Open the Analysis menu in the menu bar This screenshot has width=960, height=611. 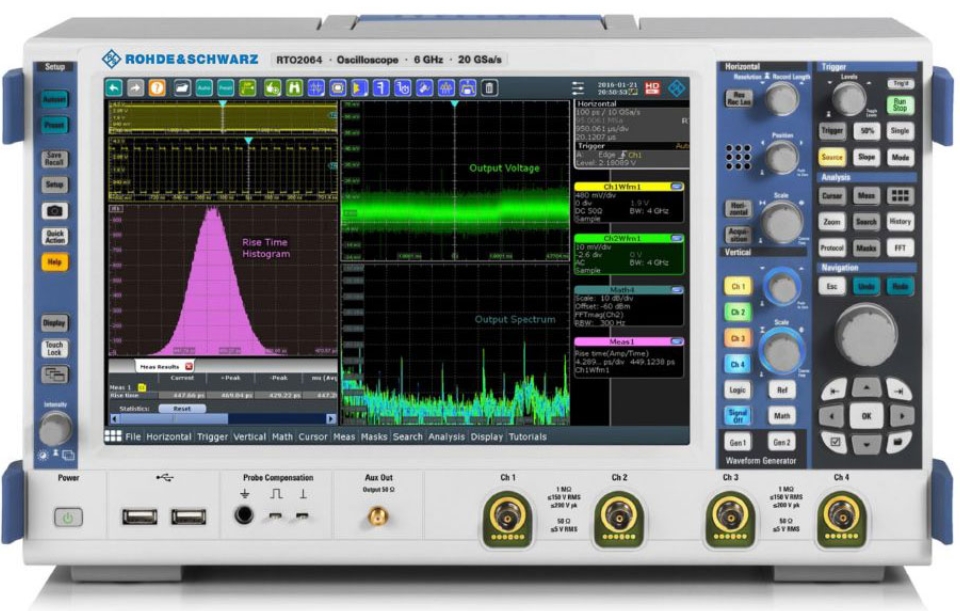pyautogui.click(x=445, y=437)
